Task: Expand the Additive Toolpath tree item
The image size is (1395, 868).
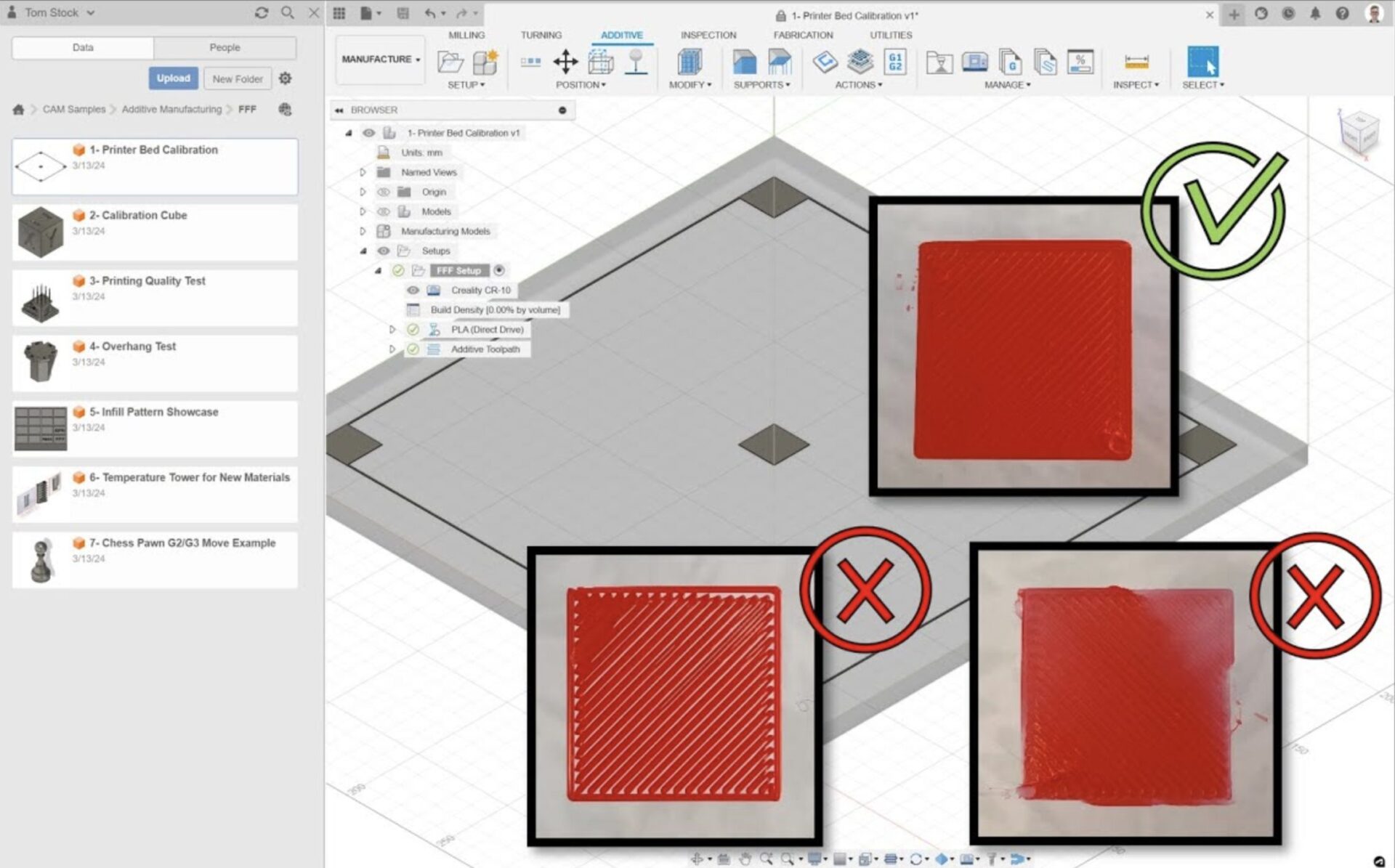Action: [390, 349]
